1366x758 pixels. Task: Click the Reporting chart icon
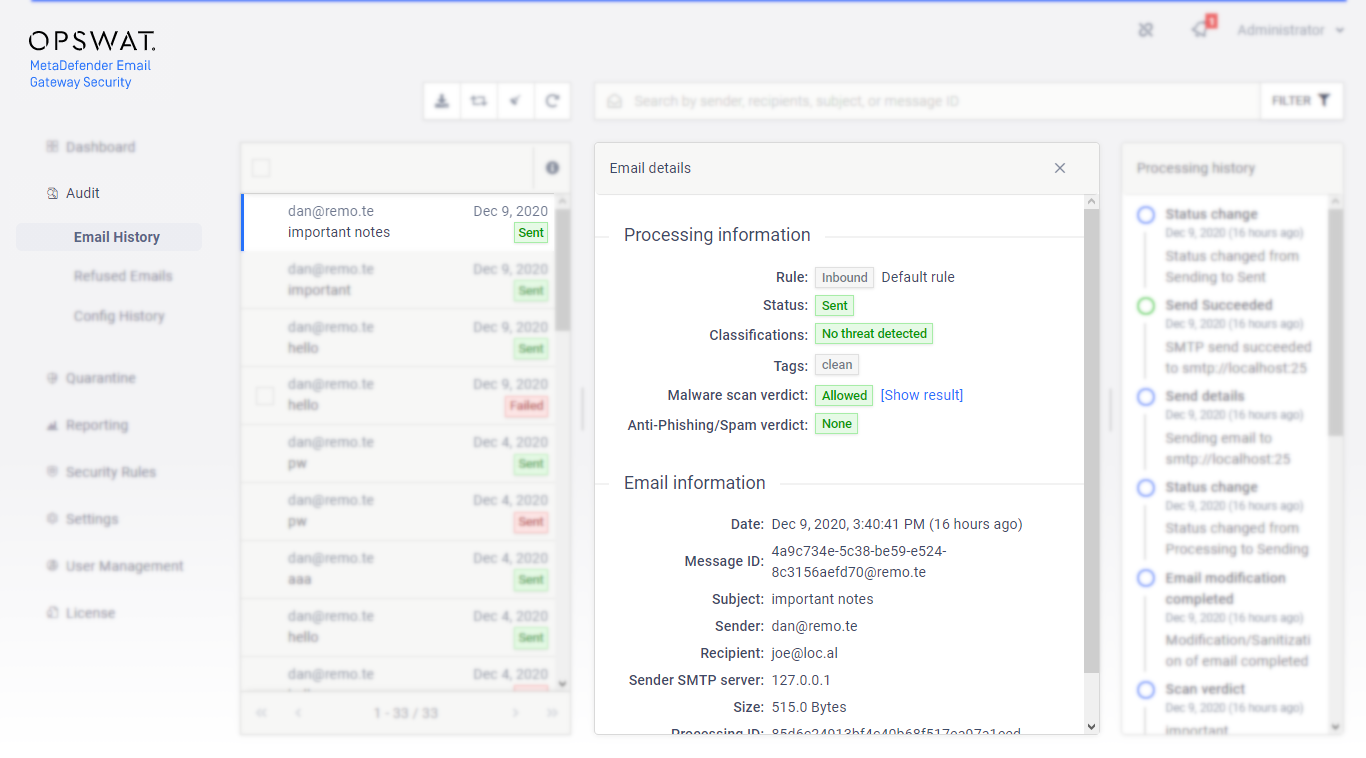point(52,425)
